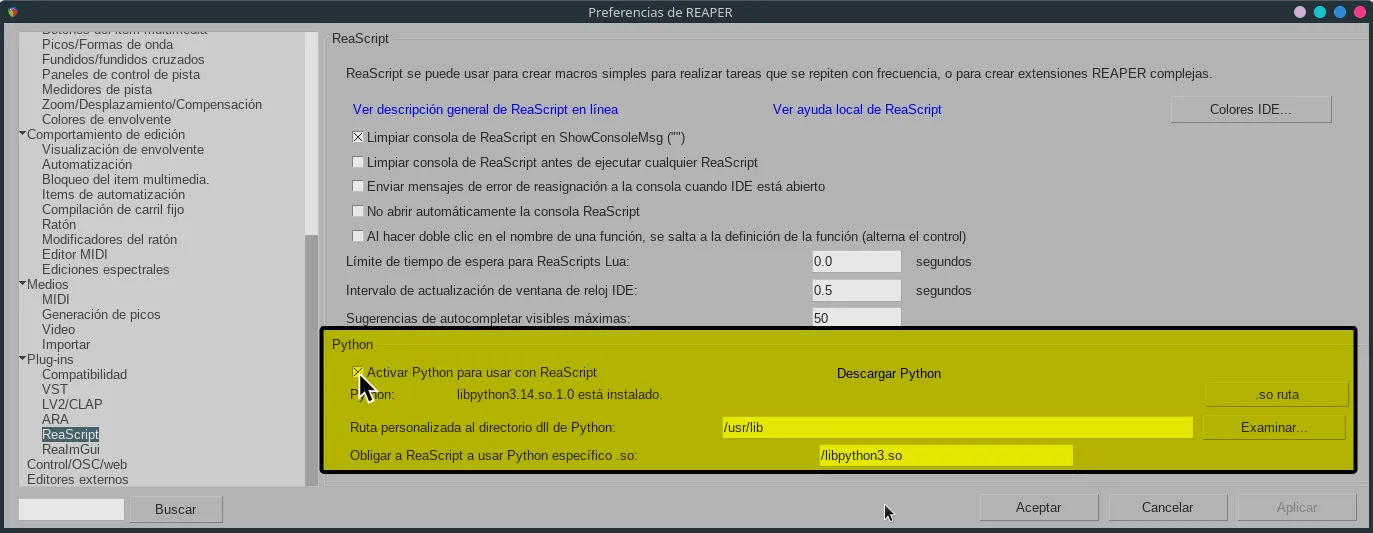Image resolution: width=1373 pixels, height=533 pixels.
Task: Select Generación de picos tree item
Action: pos(101,315)
